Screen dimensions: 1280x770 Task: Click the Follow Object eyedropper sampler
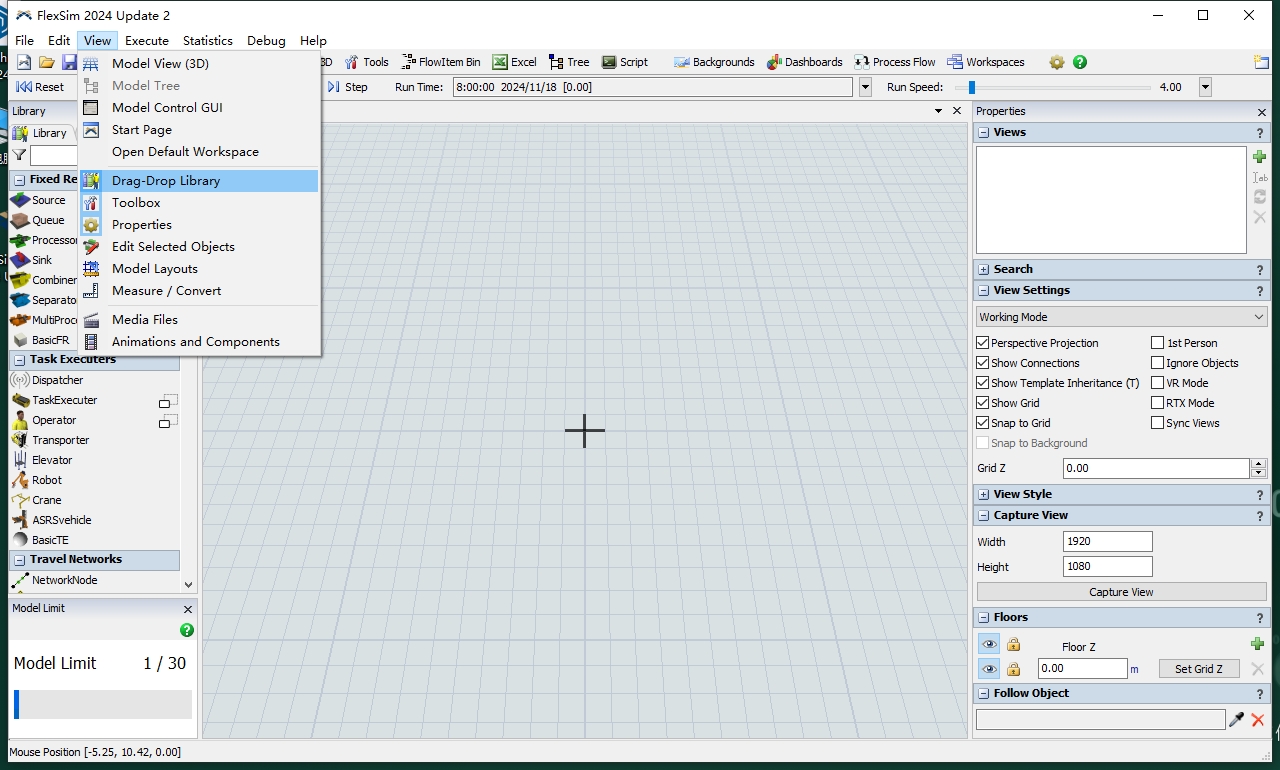[x=1237, y=719]
